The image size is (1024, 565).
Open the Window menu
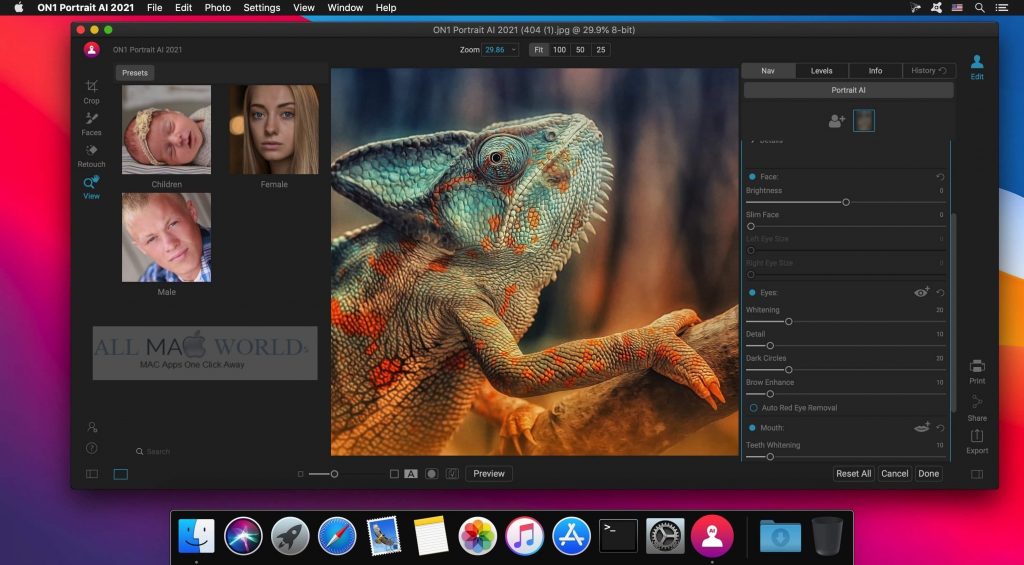click(345, 8)
